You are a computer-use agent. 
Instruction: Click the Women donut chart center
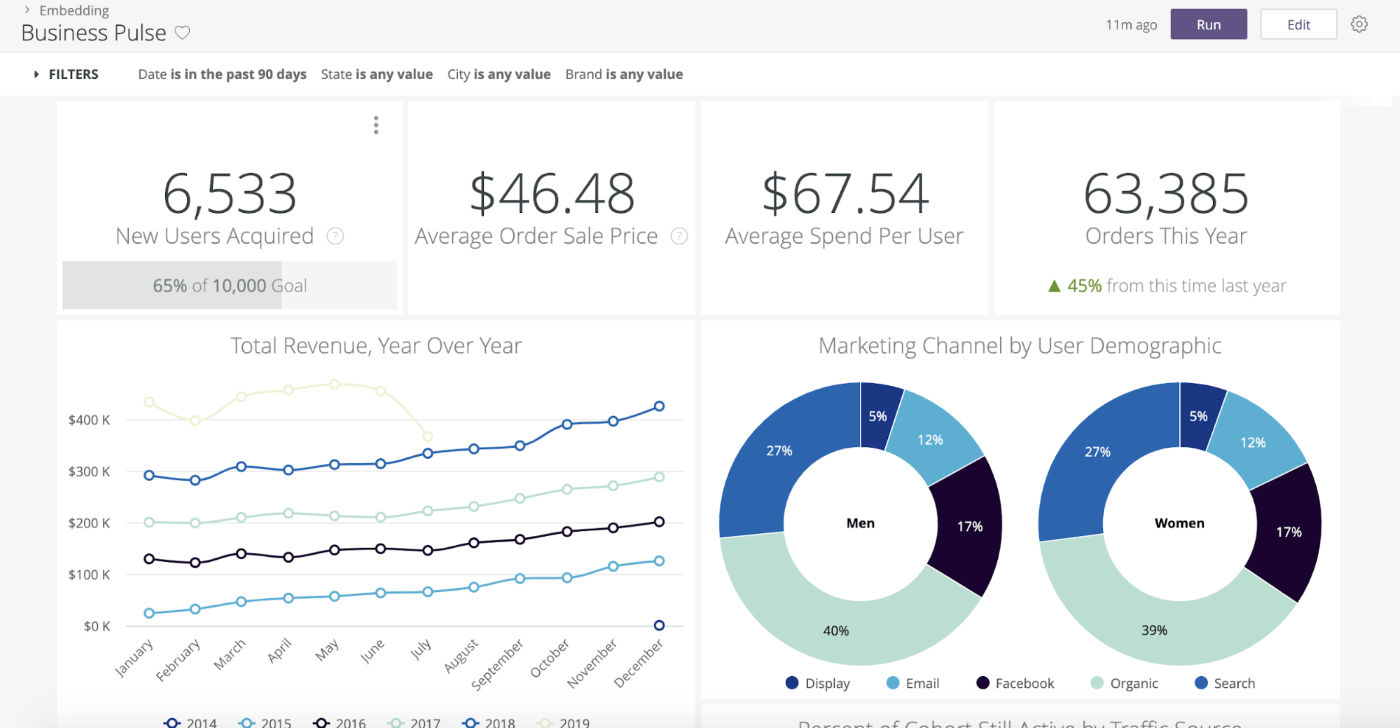click(1180, 522)
